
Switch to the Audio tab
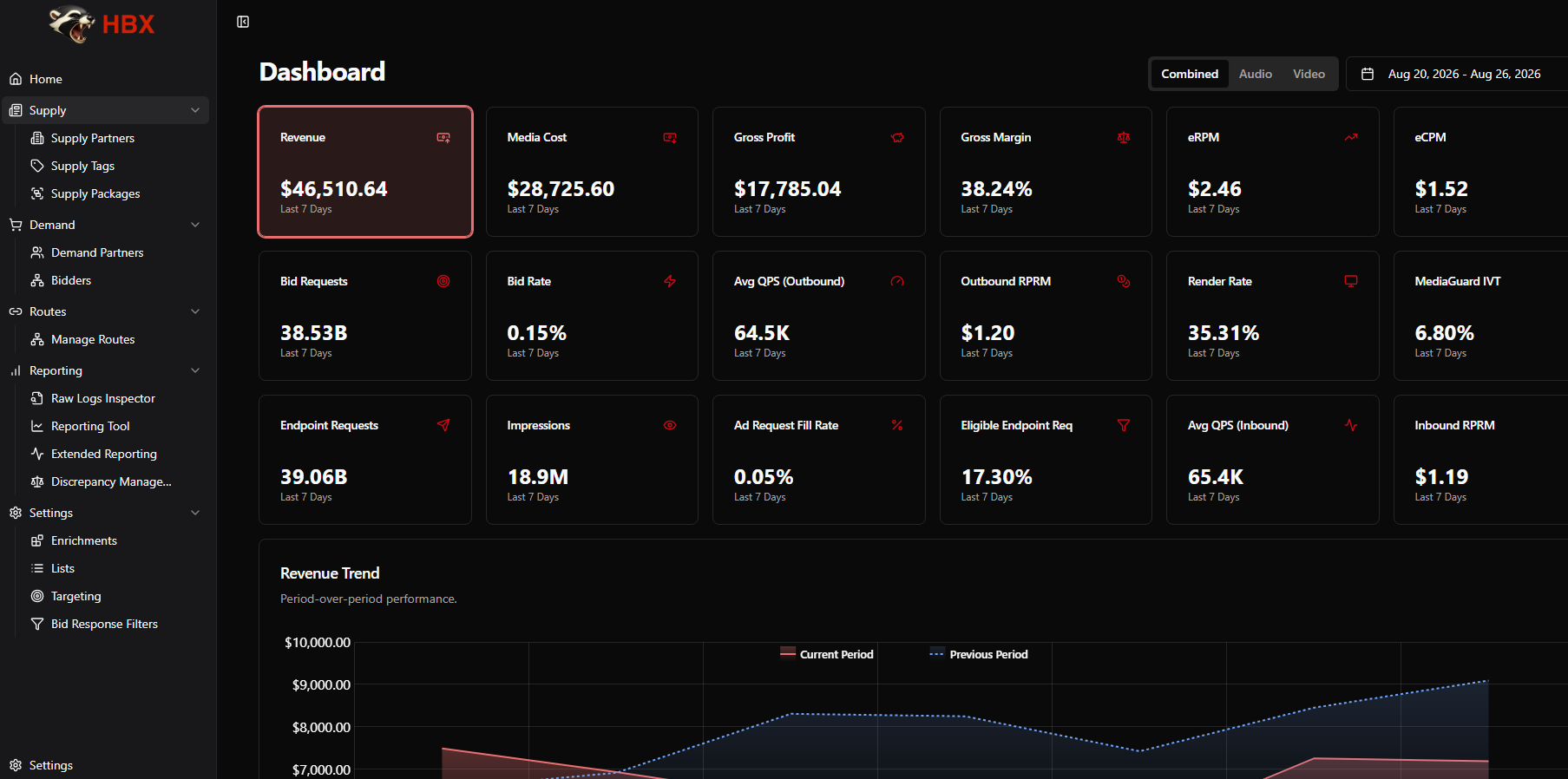click(1255, 75)
